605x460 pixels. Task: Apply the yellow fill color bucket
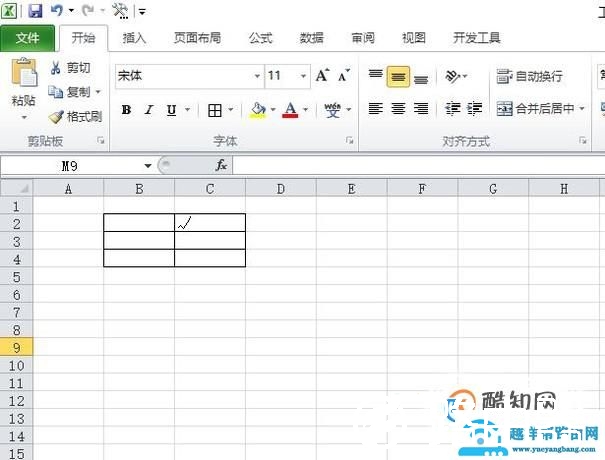tap(258, 110)
